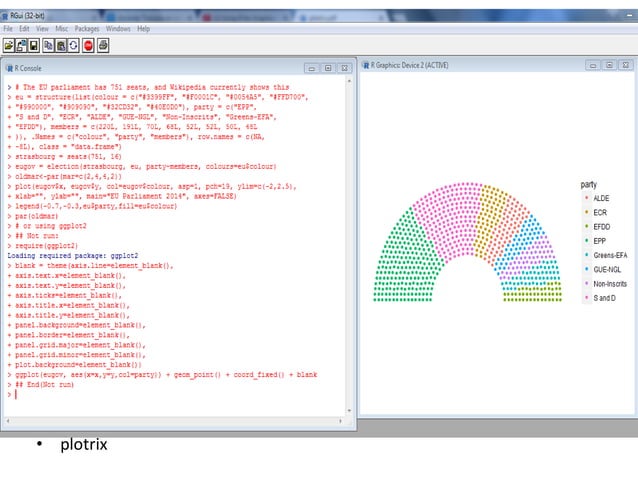This screenshot has width=638, height=478.
Task: Open the Packages menu
Action: [86, 29]
